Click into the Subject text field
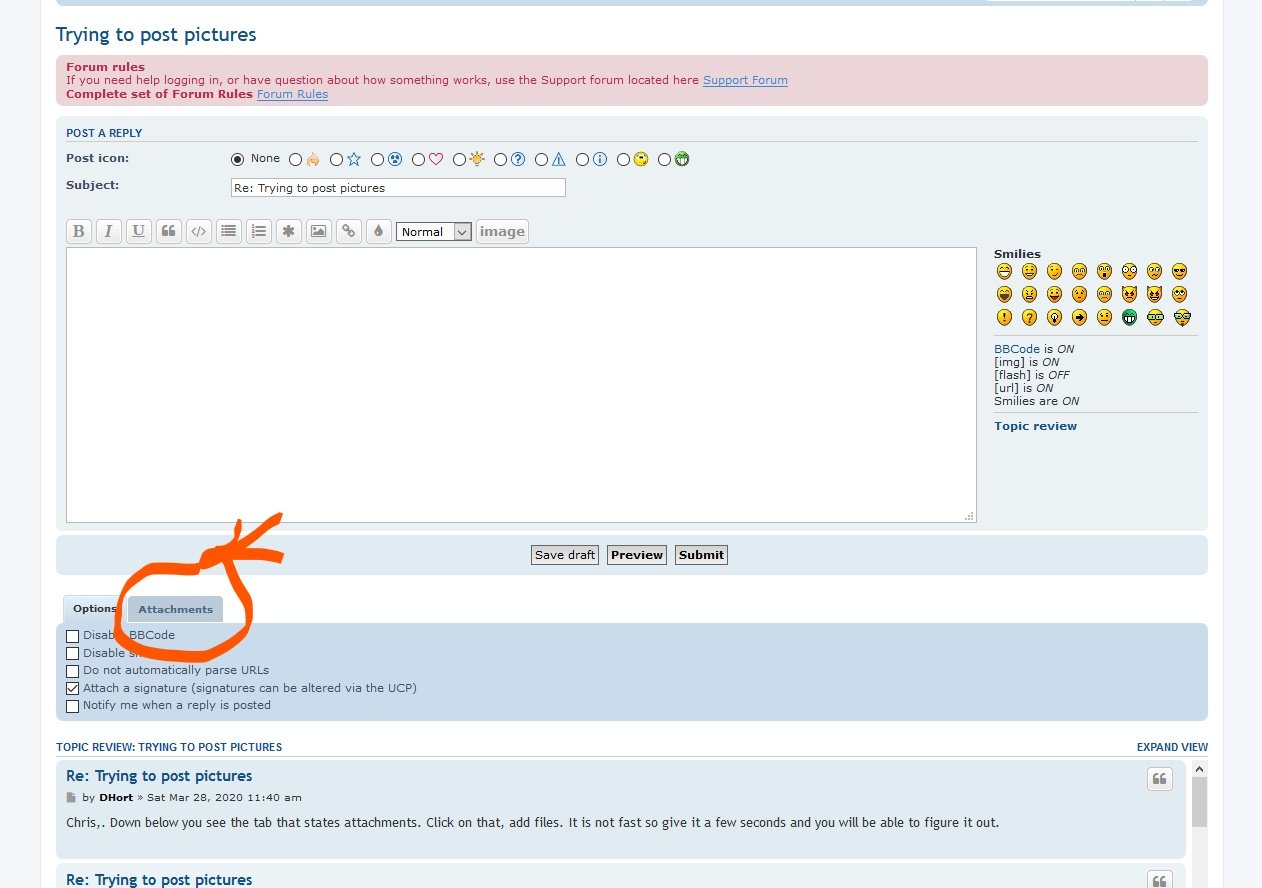Viewport: 1262px width, 888px height. point(398,188)
